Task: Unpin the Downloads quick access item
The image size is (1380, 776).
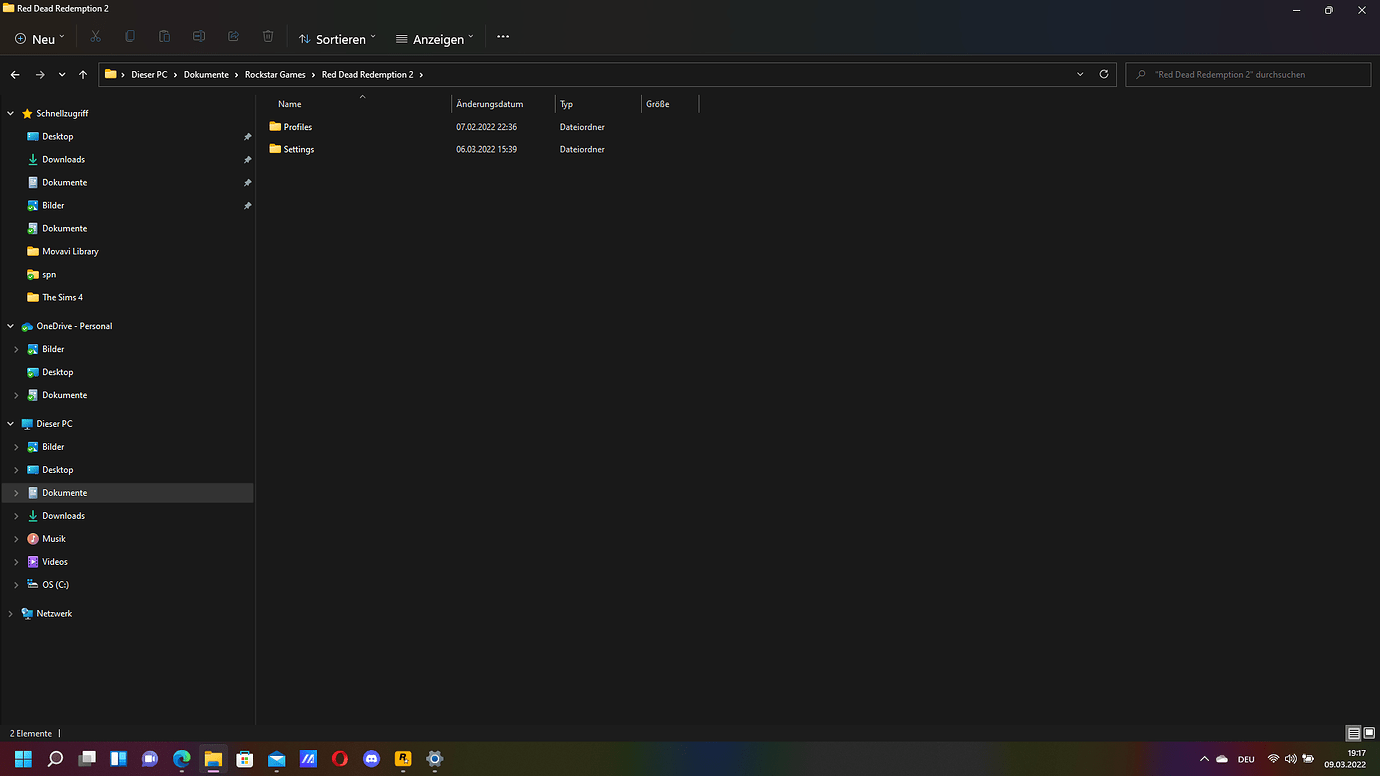Action: [x=247, y=159]
